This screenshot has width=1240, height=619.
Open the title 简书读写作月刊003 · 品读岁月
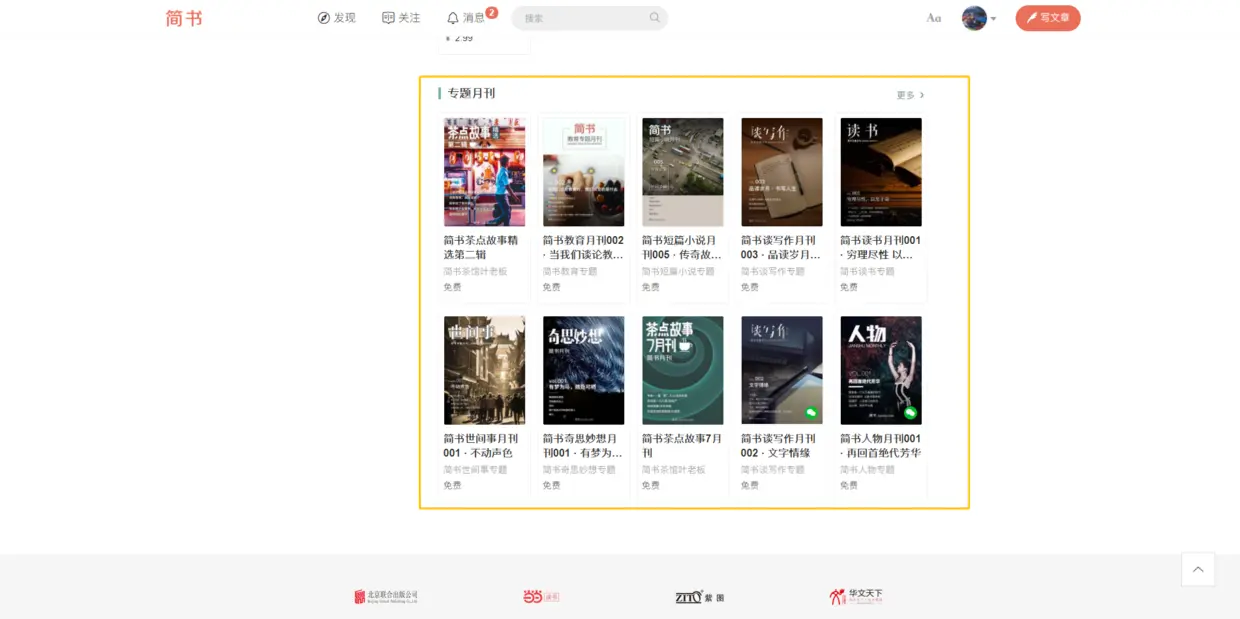(781, 249)
